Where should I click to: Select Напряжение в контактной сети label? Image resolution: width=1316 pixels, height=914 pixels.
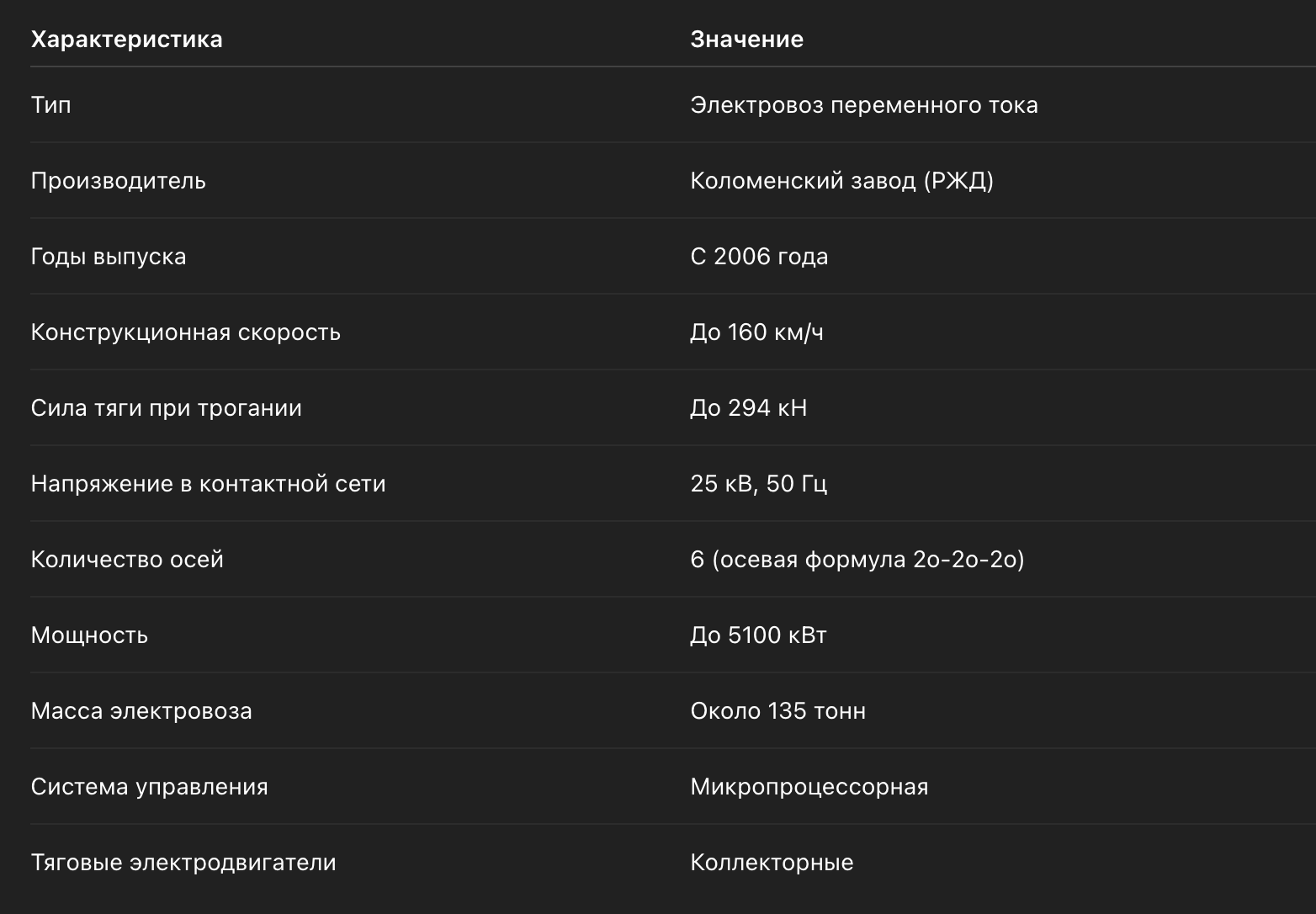[x=208, y=484]
